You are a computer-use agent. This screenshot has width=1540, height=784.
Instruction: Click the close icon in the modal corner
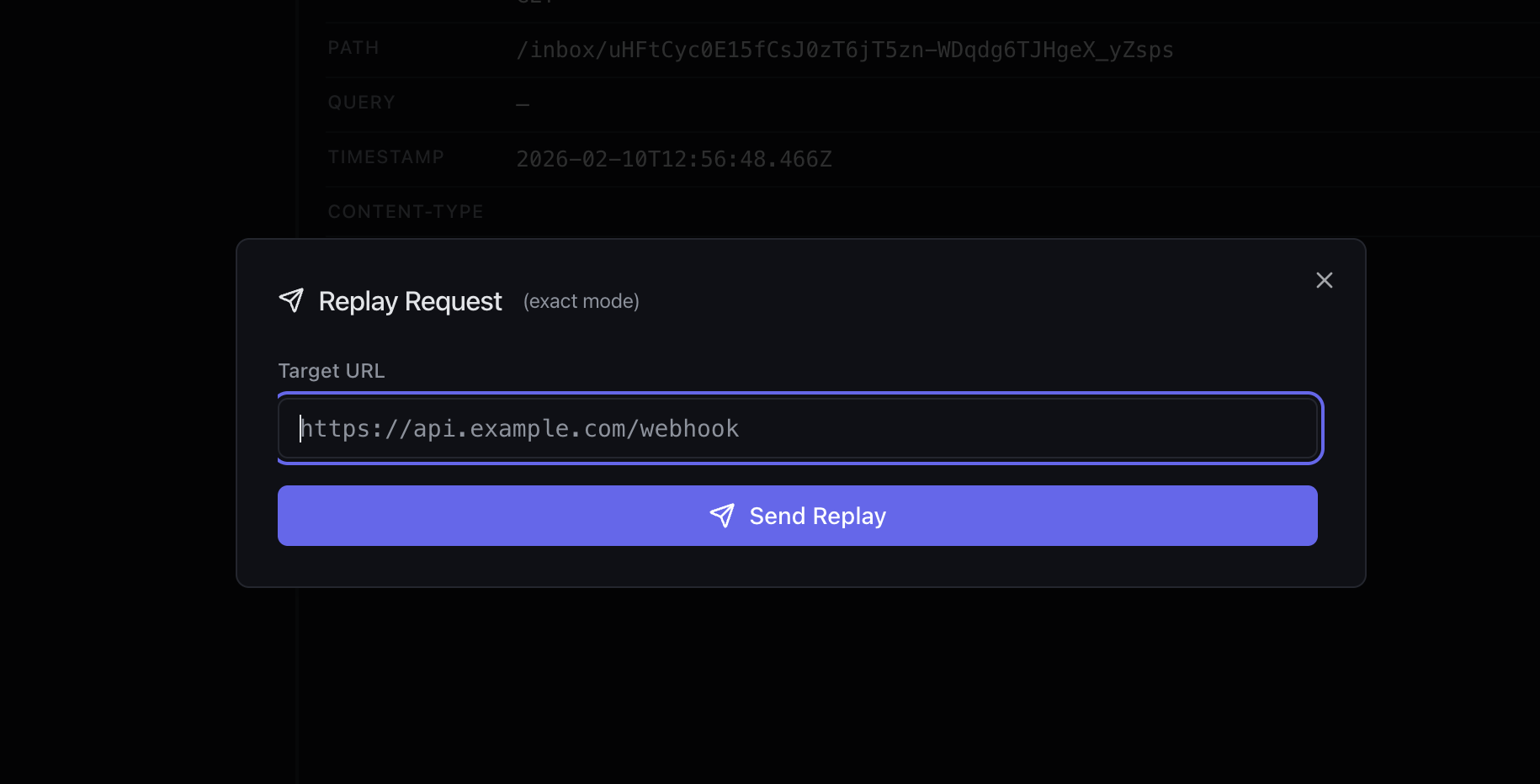1325,280
